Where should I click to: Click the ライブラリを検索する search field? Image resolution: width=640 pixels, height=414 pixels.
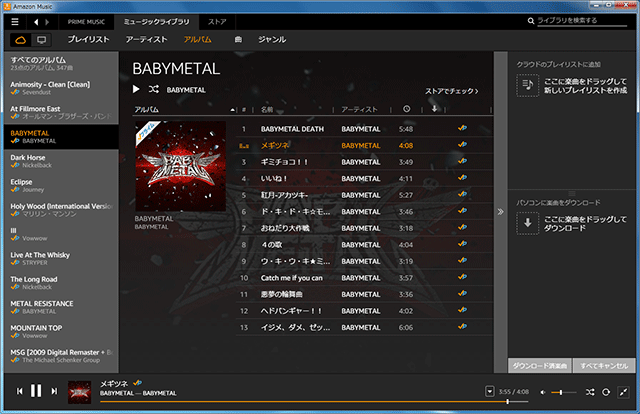(582, 21)
